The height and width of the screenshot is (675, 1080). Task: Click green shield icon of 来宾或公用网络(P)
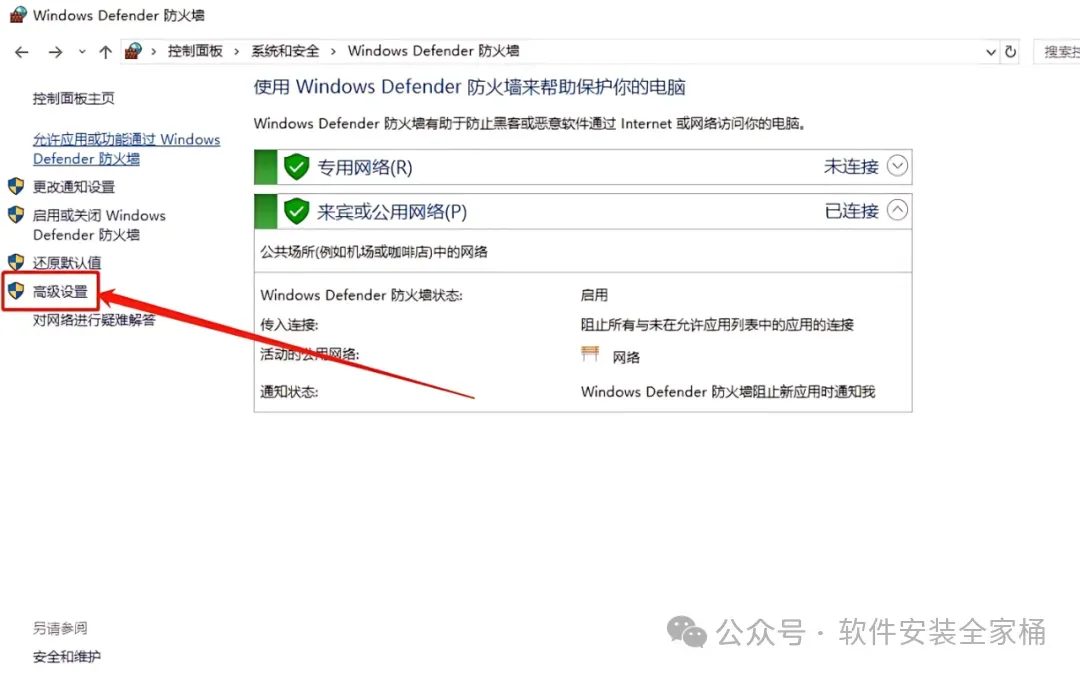coord(296,211)
